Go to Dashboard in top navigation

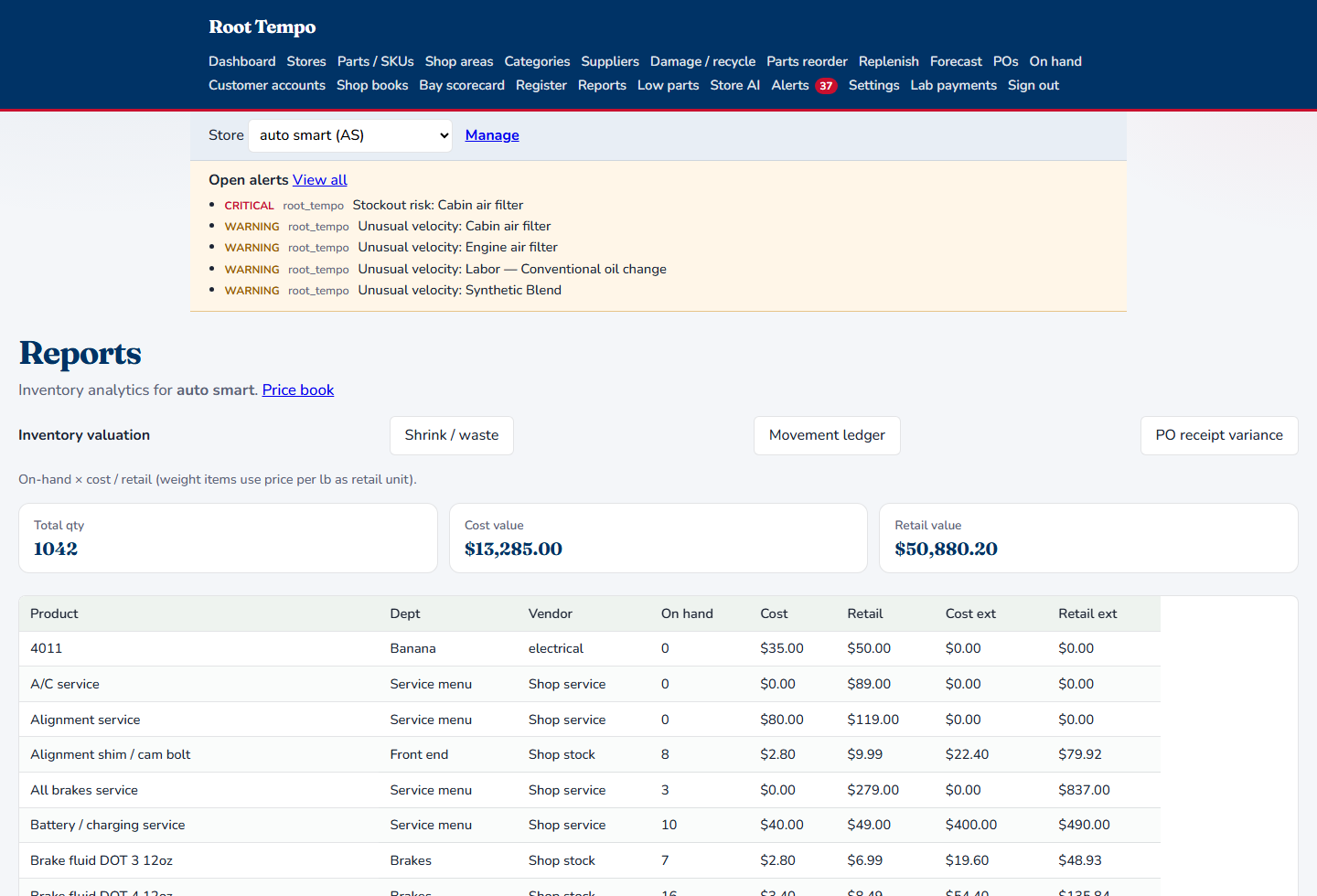point(242,61)
